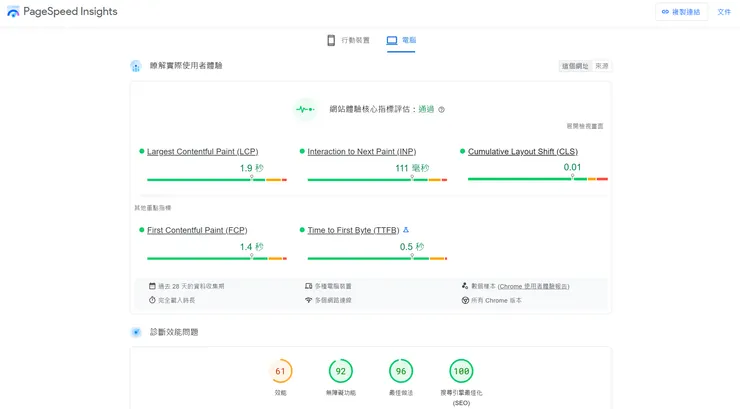The width and height of the screenshot is (740, 409).
Task: Expand the view via 展開檢視畫面
Action: click(585, 126)
